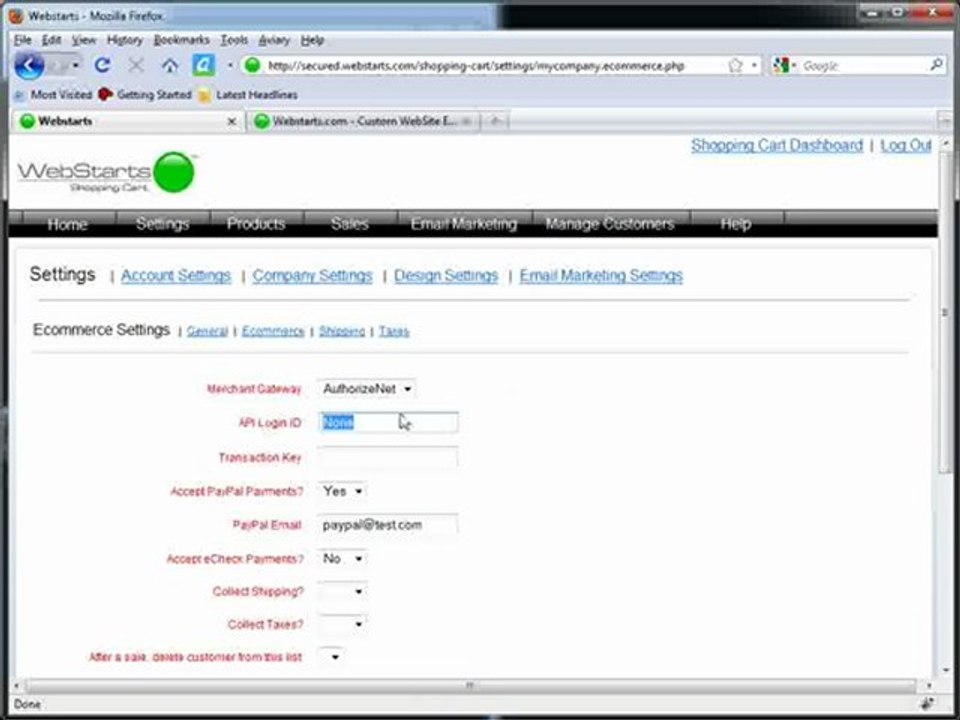Viewport: 960px width, 720px height.
Task: Open the Bookmarks menu
Action: [182, 40]
